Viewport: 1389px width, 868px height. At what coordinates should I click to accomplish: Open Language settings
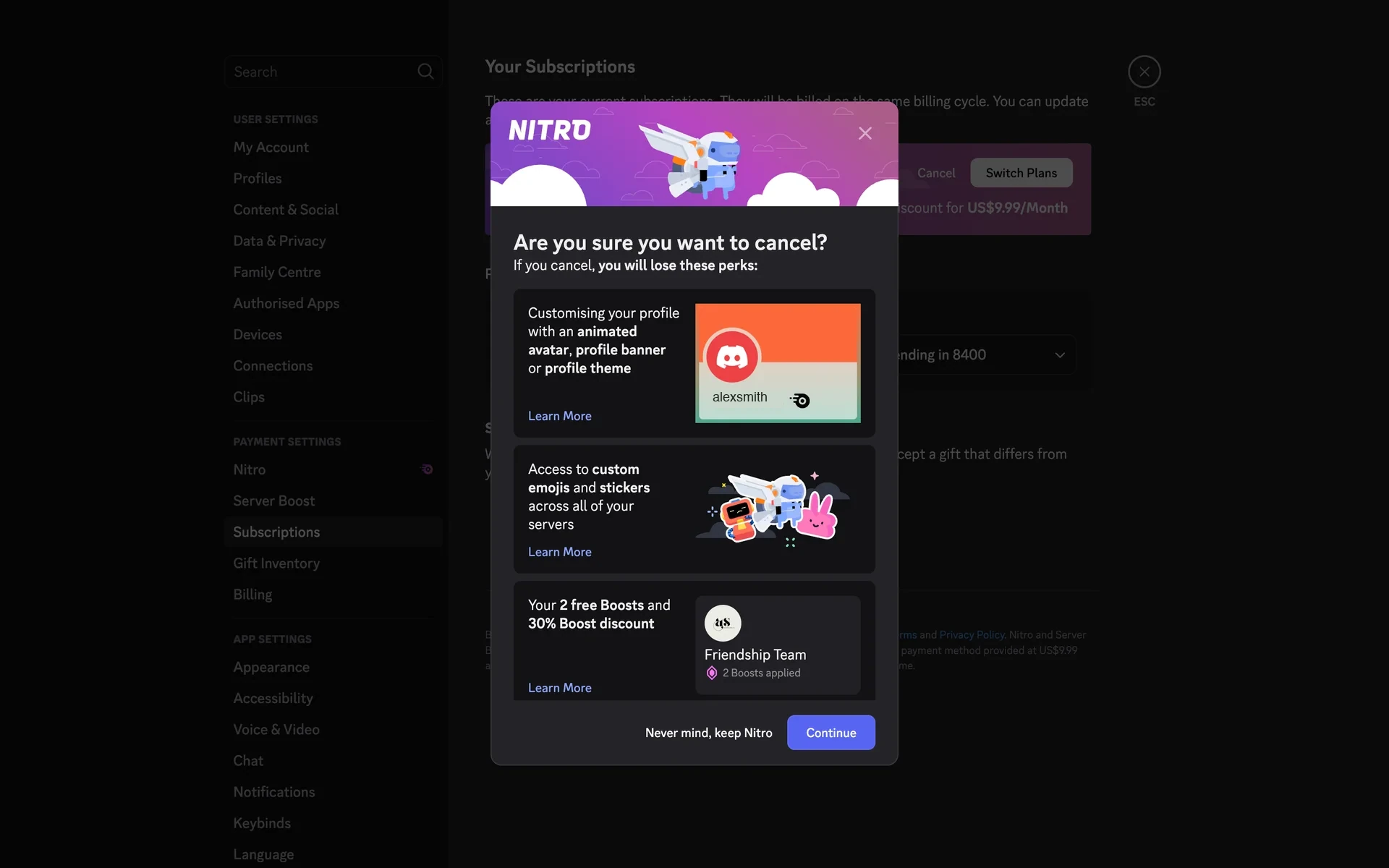[x=333, y=854]
